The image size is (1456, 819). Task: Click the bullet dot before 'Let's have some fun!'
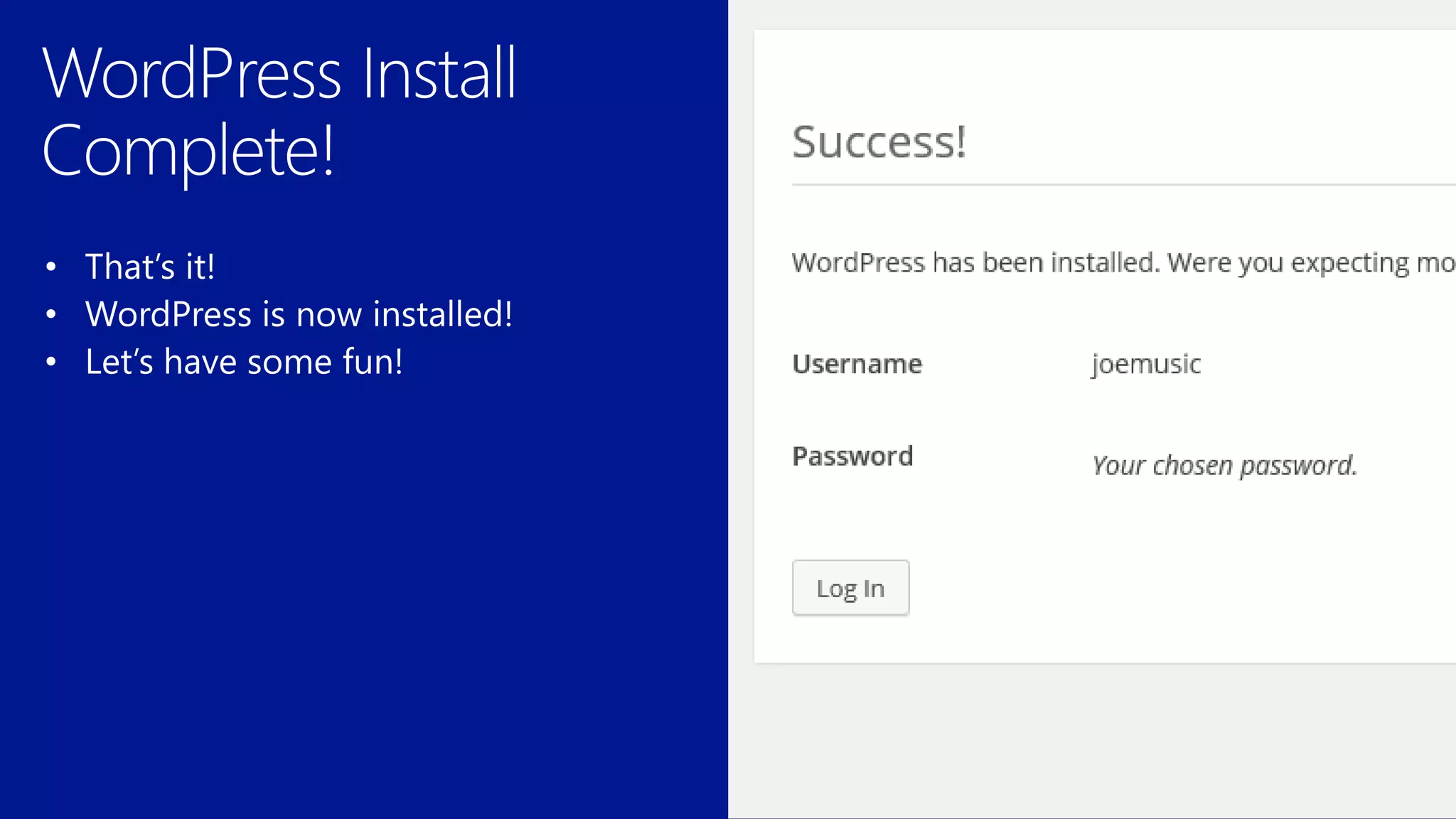tap(50, 363)
